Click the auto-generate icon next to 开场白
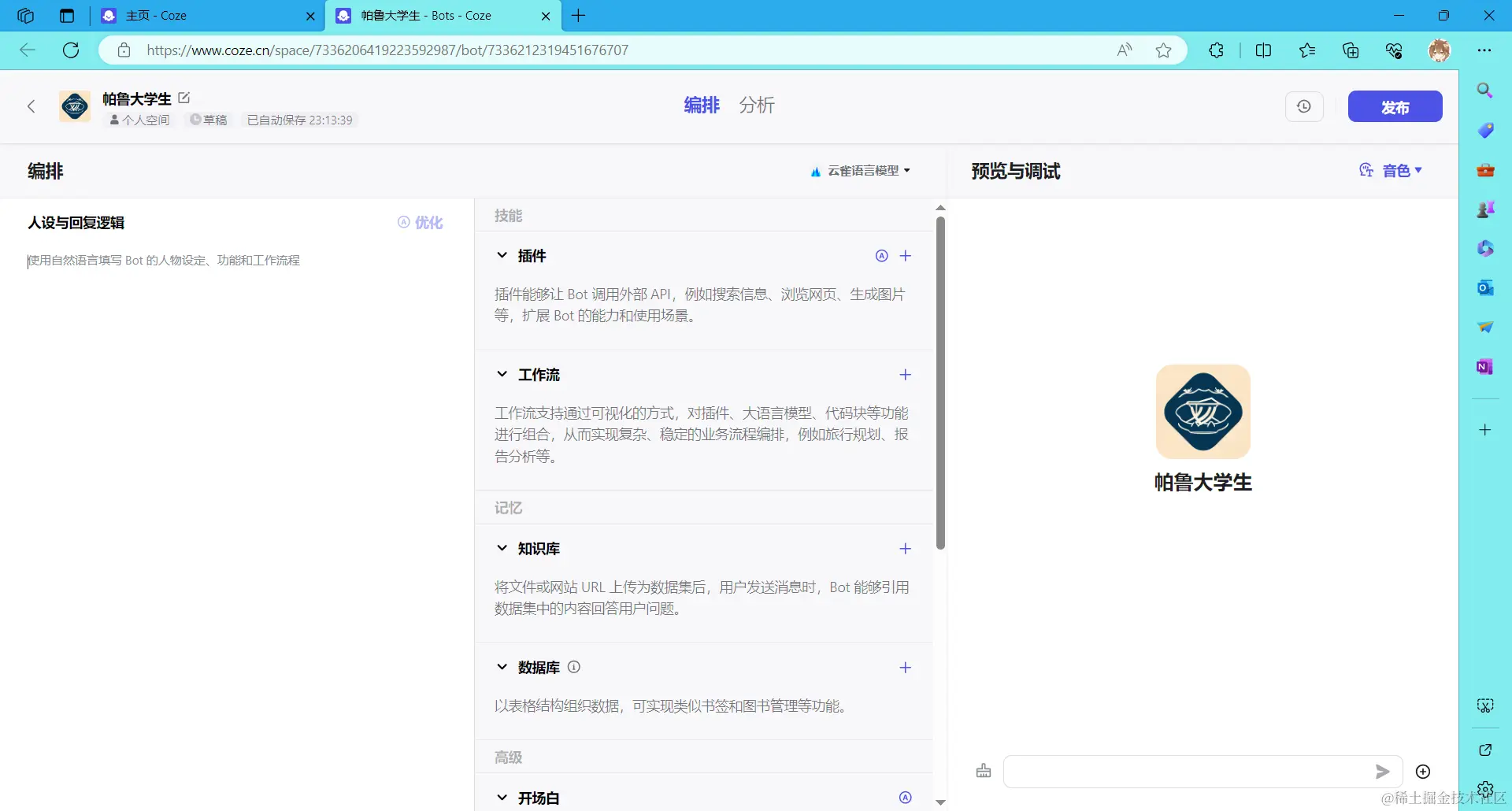The width and height of the screenshot is (1512, 811). click(x=906, y=797)
